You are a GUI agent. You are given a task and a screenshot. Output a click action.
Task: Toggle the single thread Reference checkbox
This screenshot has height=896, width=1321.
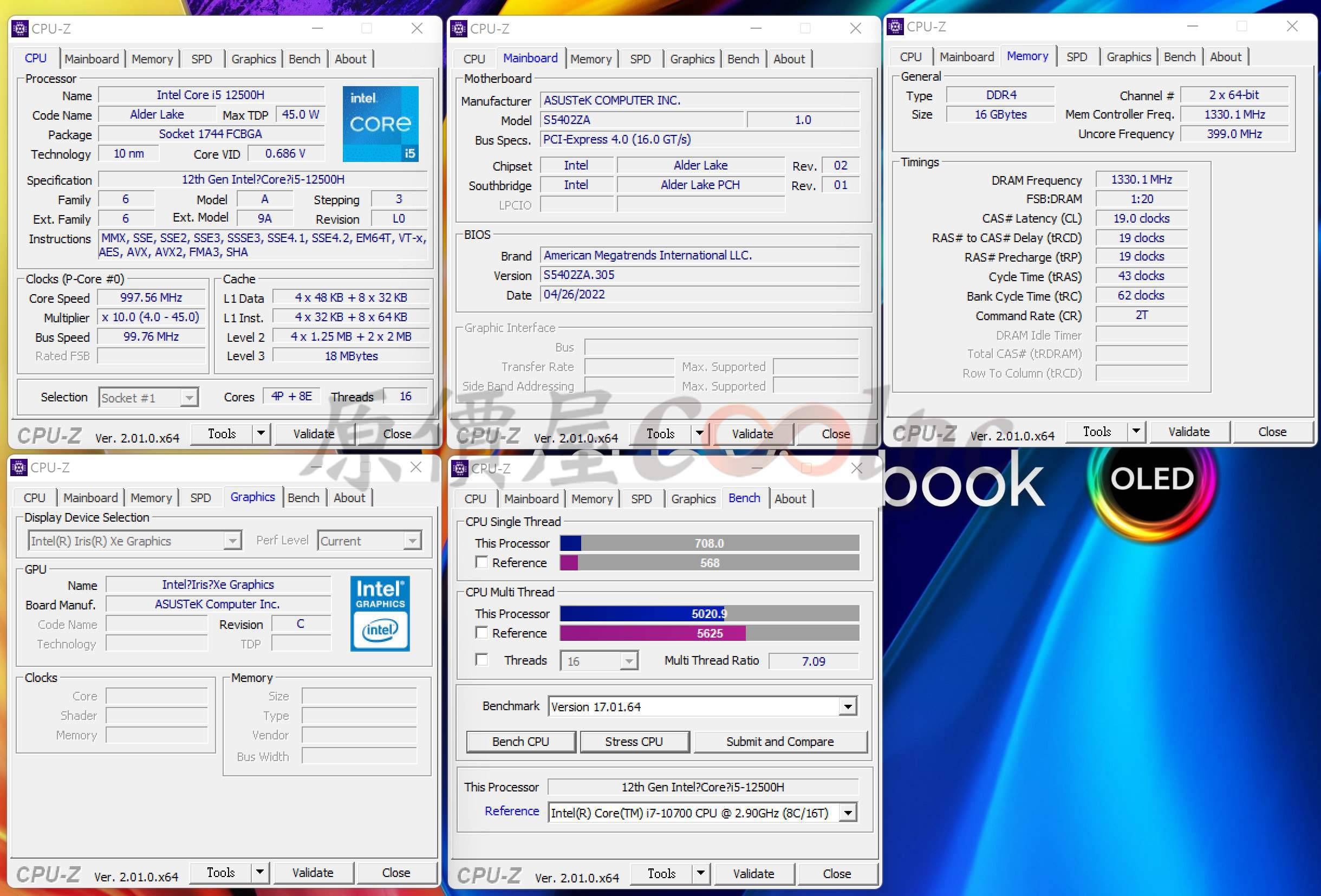coord(481,562)
